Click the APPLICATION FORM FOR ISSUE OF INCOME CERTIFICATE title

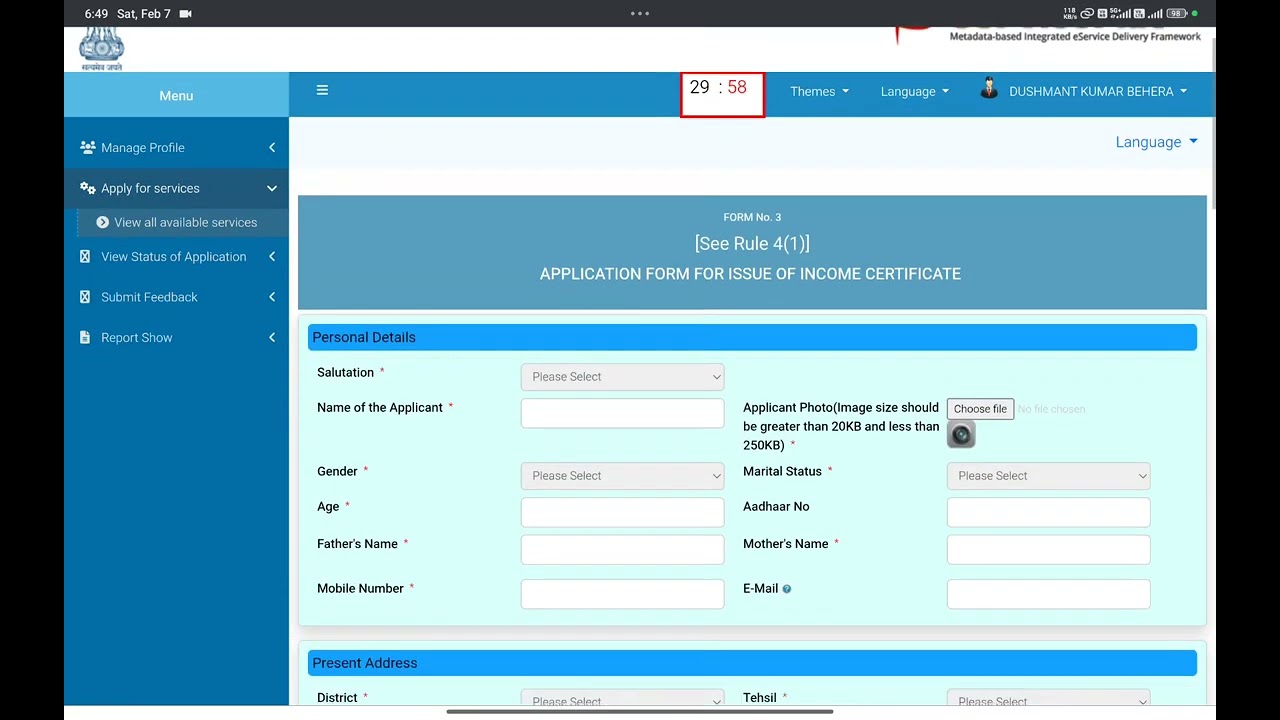click(x=750, y=274)
